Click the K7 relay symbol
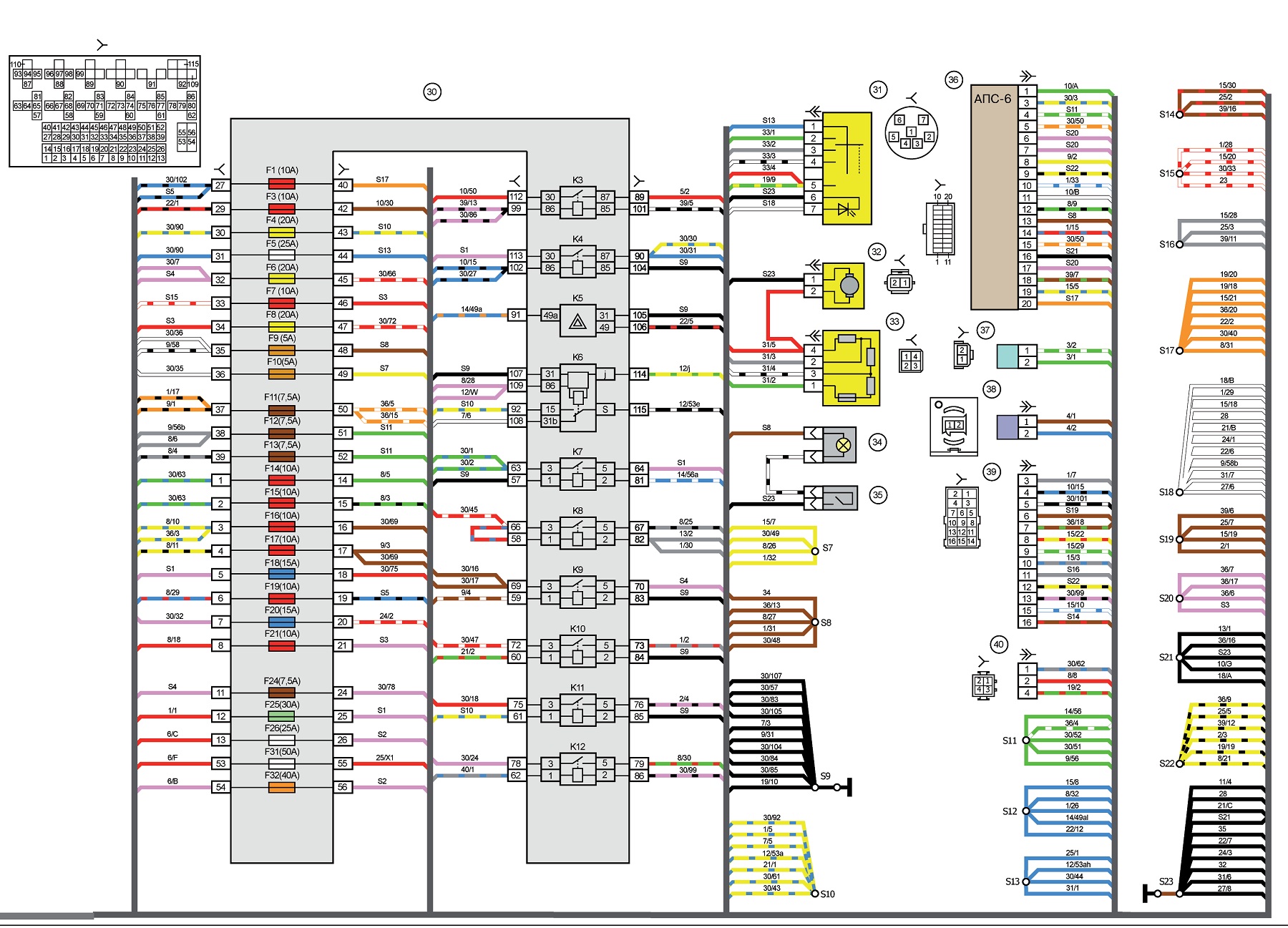Image resolution: width=1288 pixels, height=928 pixels. [x=577, y=474]
